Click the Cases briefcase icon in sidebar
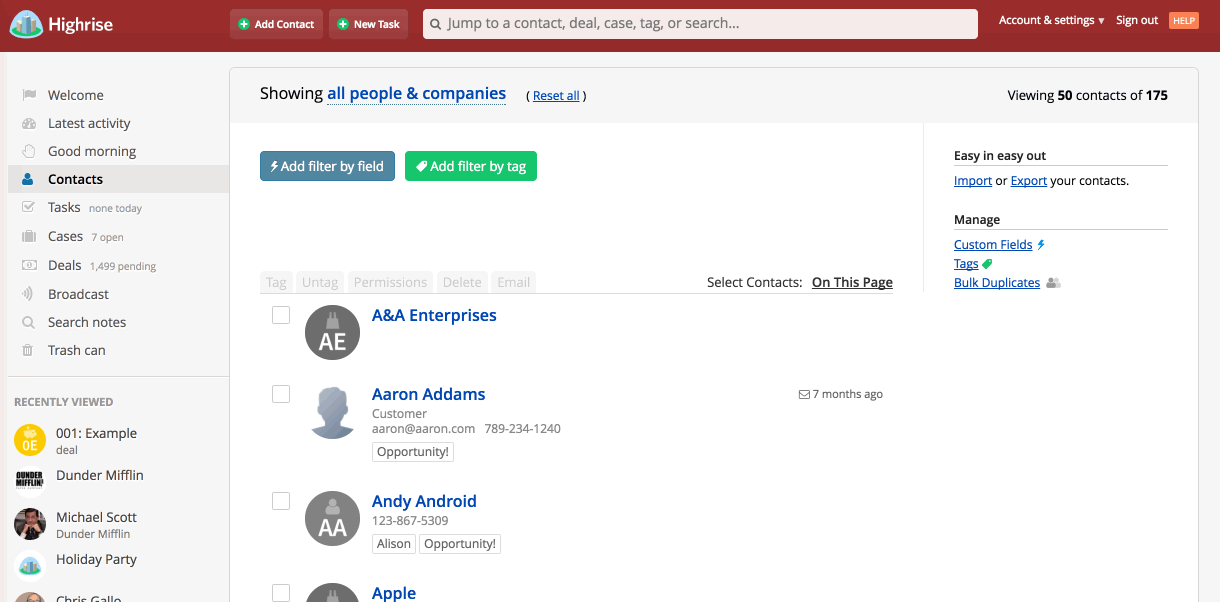1220x602 pixels. tap(29, 236)
